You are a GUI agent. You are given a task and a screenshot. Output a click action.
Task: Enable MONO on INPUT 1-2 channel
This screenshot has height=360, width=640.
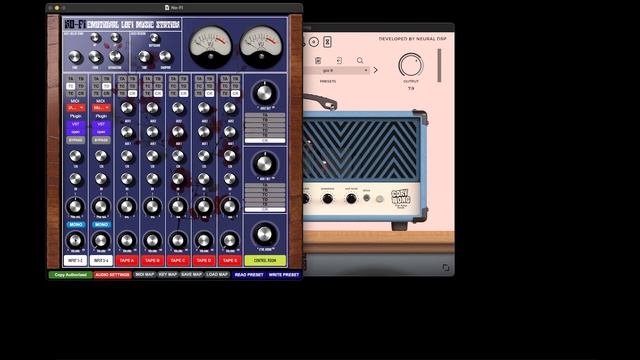click(76, 224)
